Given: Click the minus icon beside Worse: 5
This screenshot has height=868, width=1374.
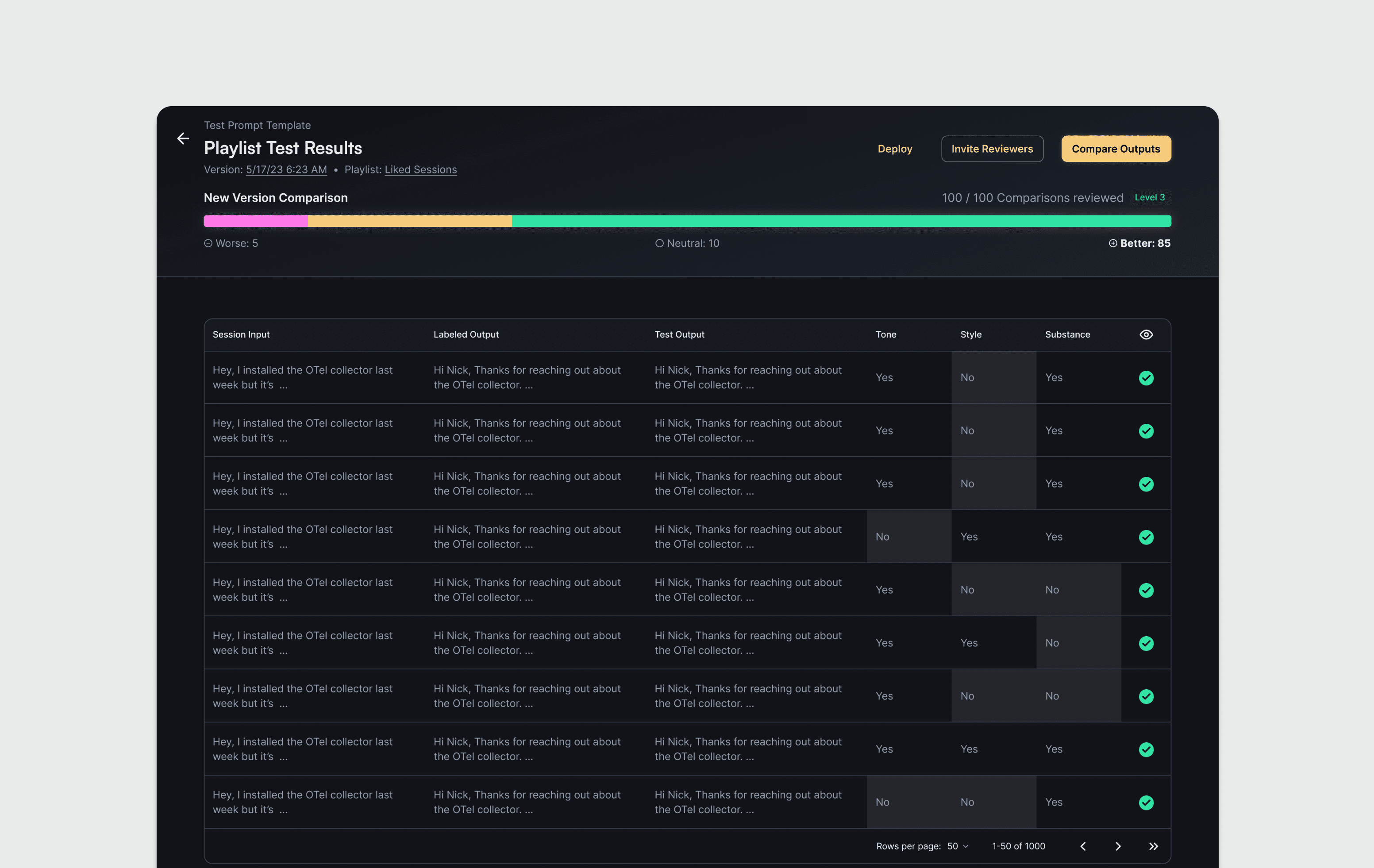Looking at the screenshot, I should point(208,243).
